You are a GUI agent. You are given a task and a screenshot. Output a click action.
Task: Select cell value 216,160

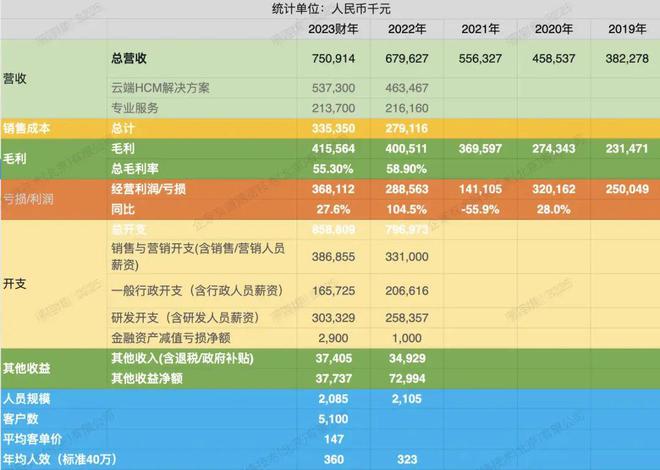point(407,108)
